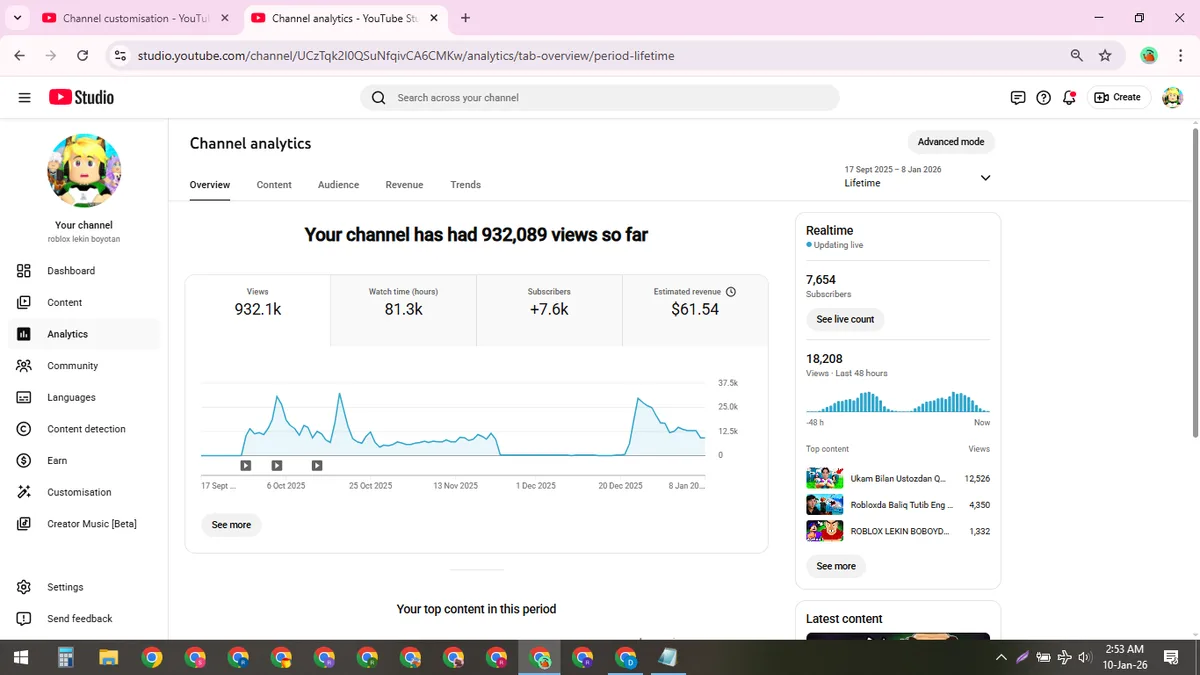1200x675 pixels.
Task: Open Settings in the sidebar
Action: click(84, 587)
